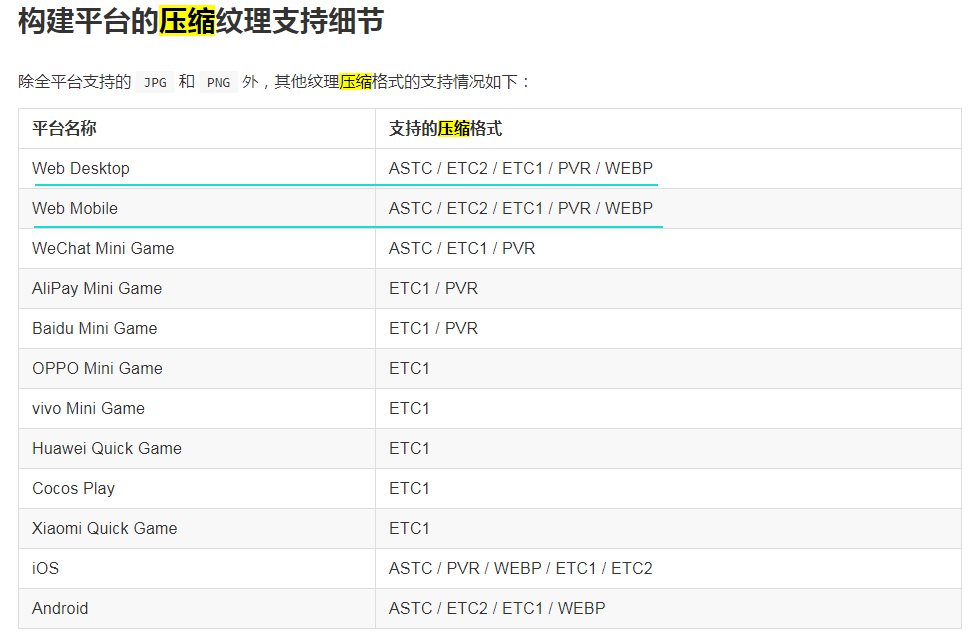973x635 pixels.
Task: Select the vivo Mini Game cell
Action: (x=88, y=408)
